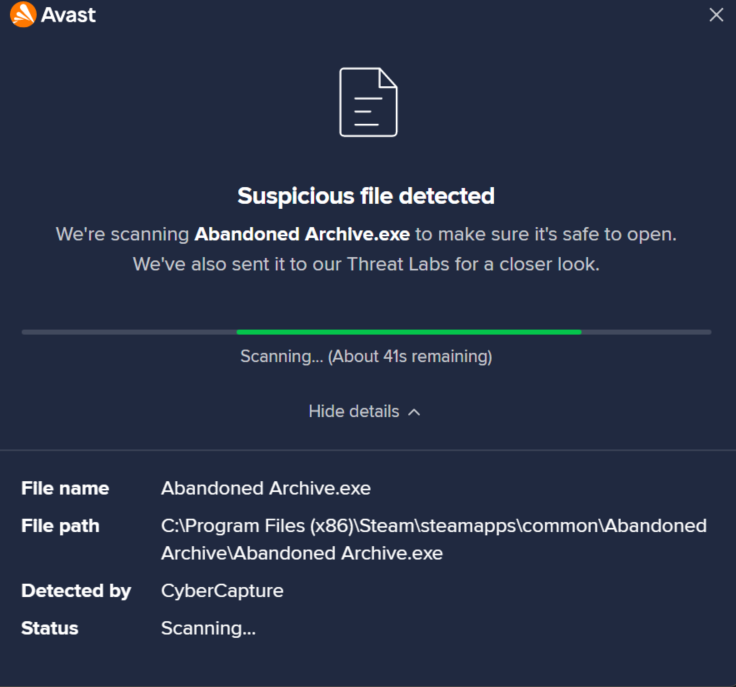This screenshot has width=736, height=687.
Task: Click the suspicious file document icon
Action: 367,102
